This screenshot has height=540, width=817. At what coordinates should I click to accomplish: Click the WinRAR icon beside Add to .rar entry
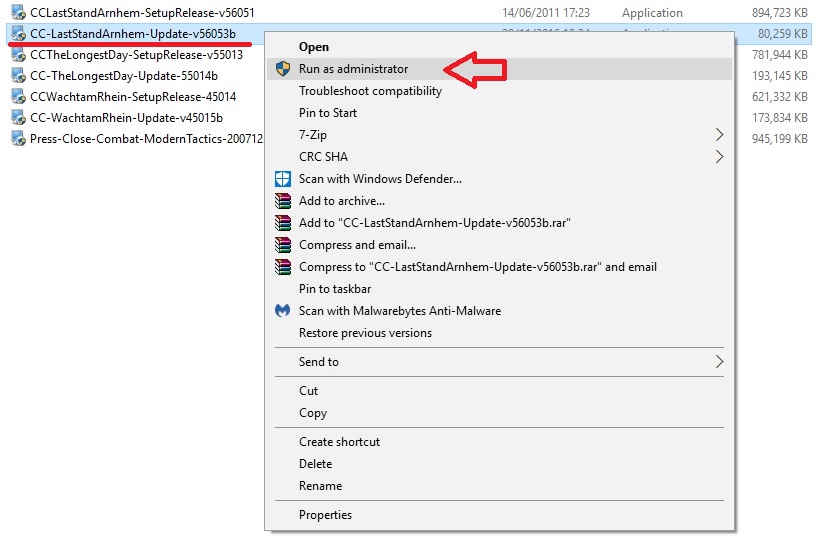click(x=283, y=223)
